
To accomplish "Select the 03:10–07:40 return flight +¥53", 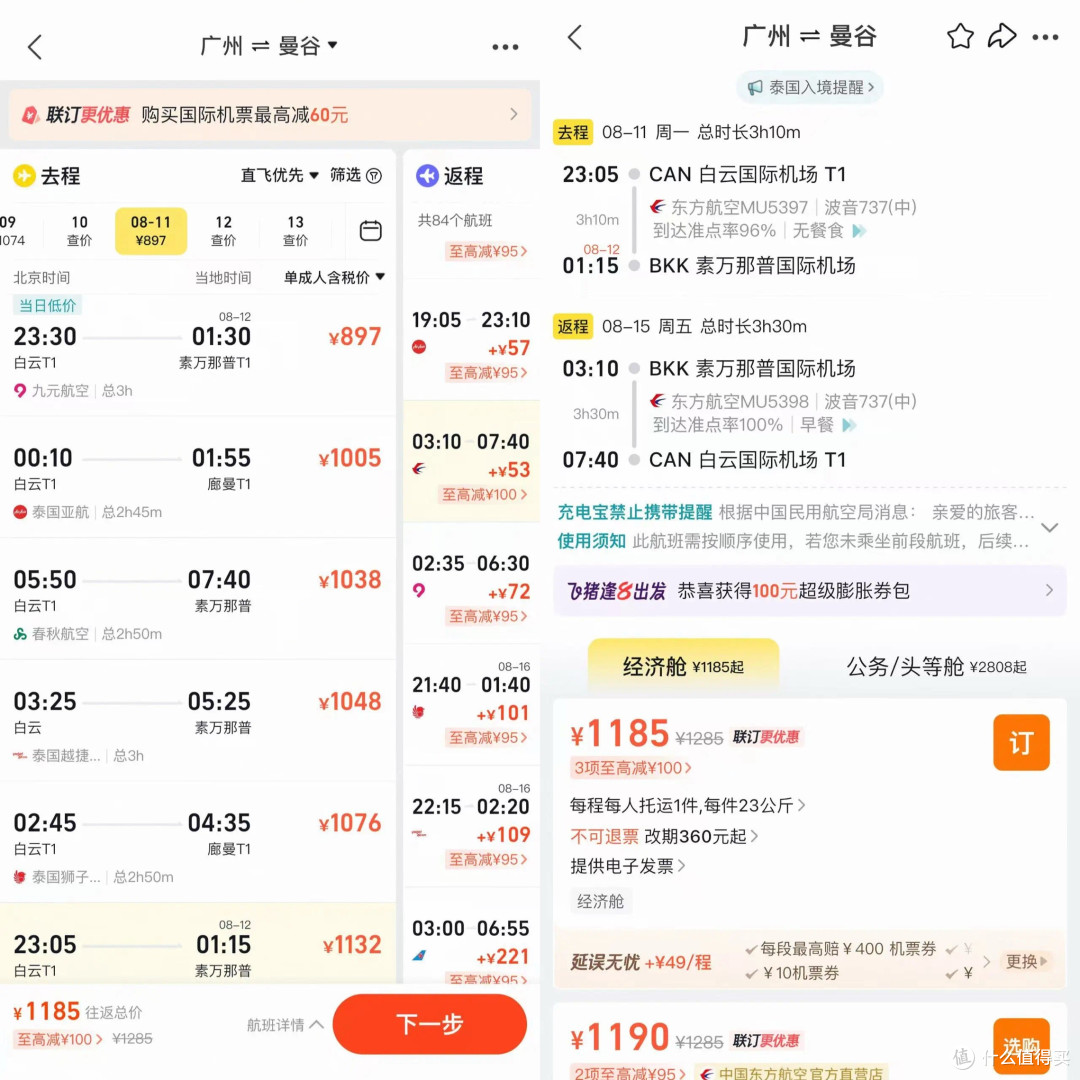I will [472, 461].
